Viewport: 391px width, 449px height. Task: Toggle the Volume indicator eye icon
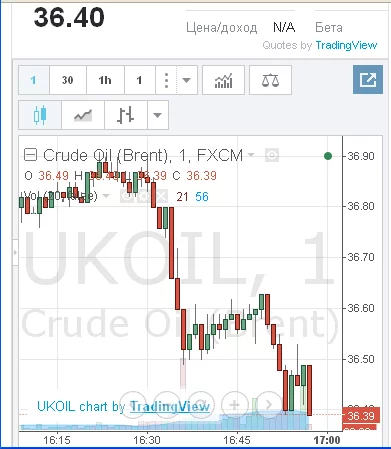point(127,197)
